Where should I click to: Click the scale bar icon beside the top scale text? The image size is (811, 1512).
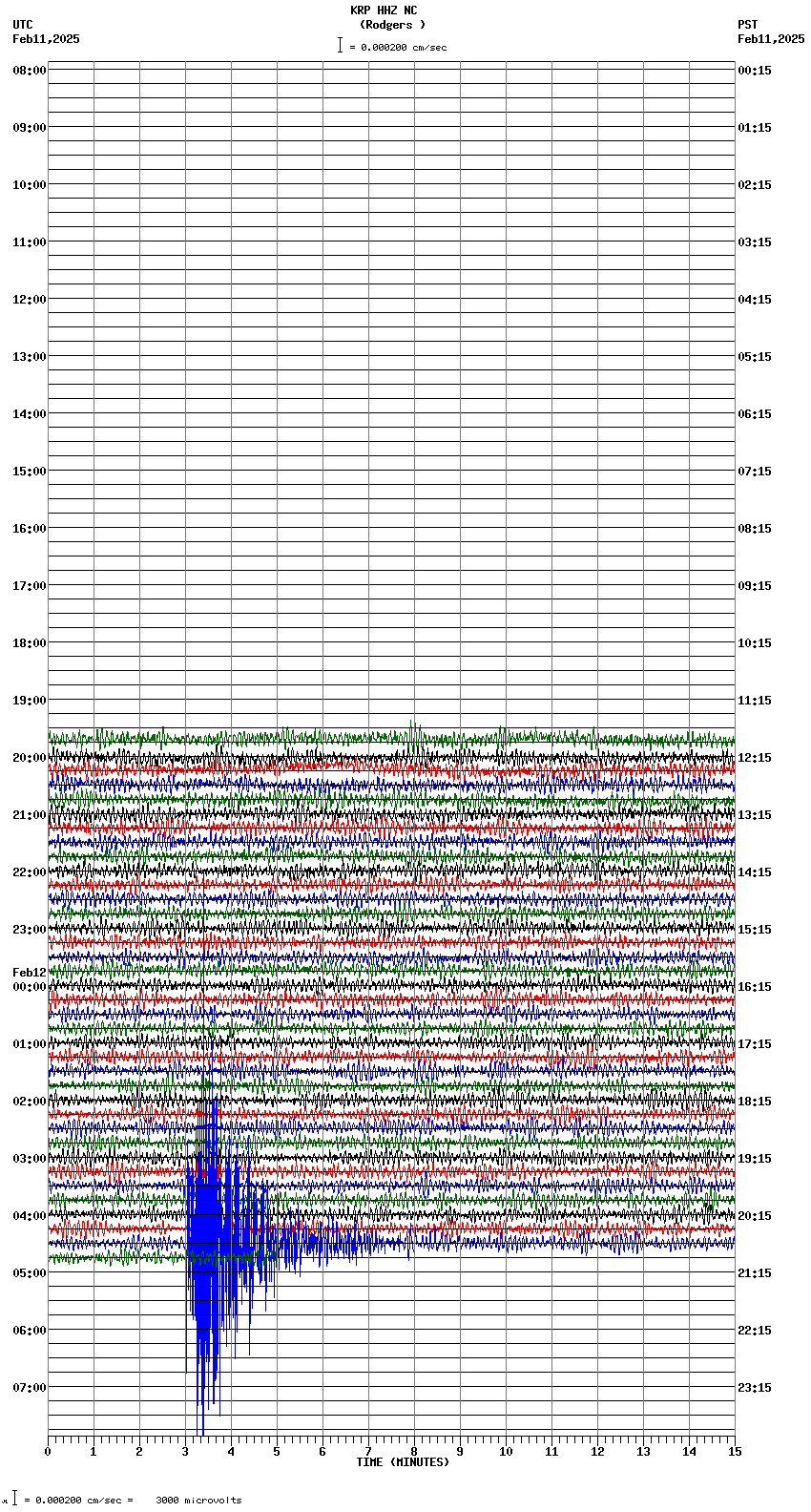point(340,45)
